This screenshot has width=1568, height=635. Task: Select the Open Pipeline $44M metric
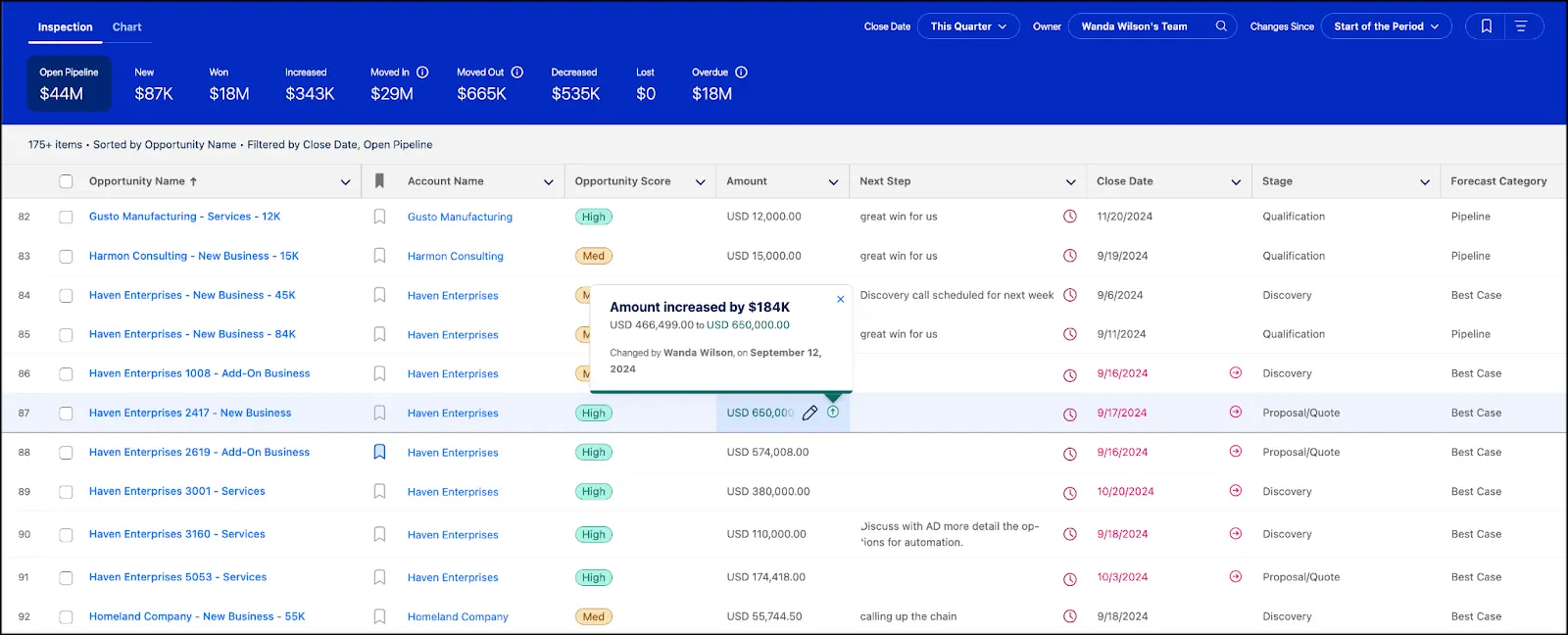[69, 83]
